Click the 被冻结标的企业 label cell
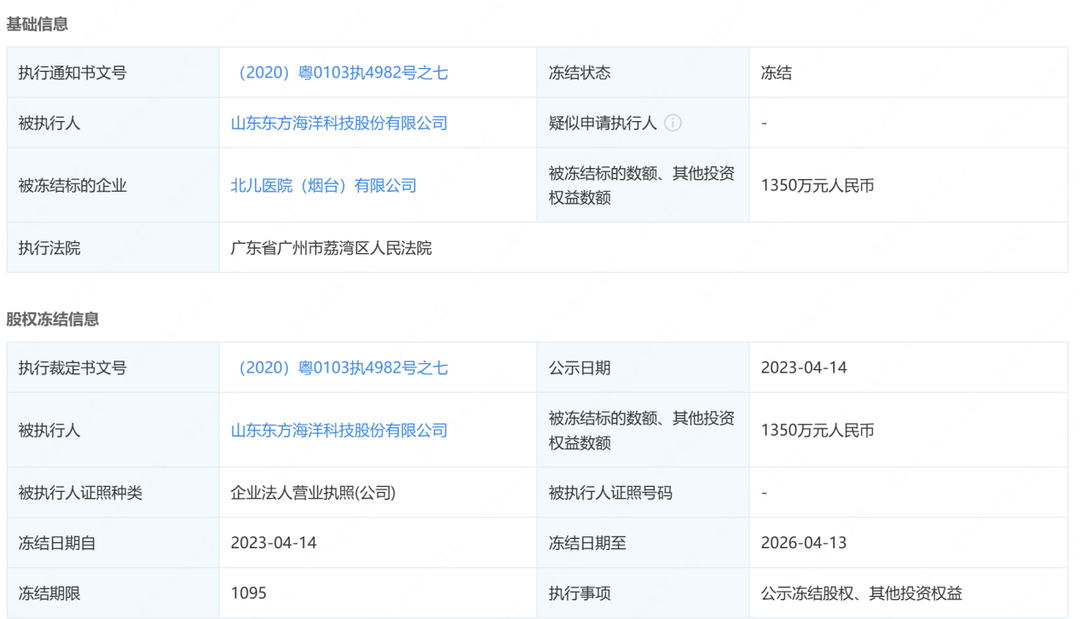Screen dimensions: 1080x619 click(x=72, y=185)
